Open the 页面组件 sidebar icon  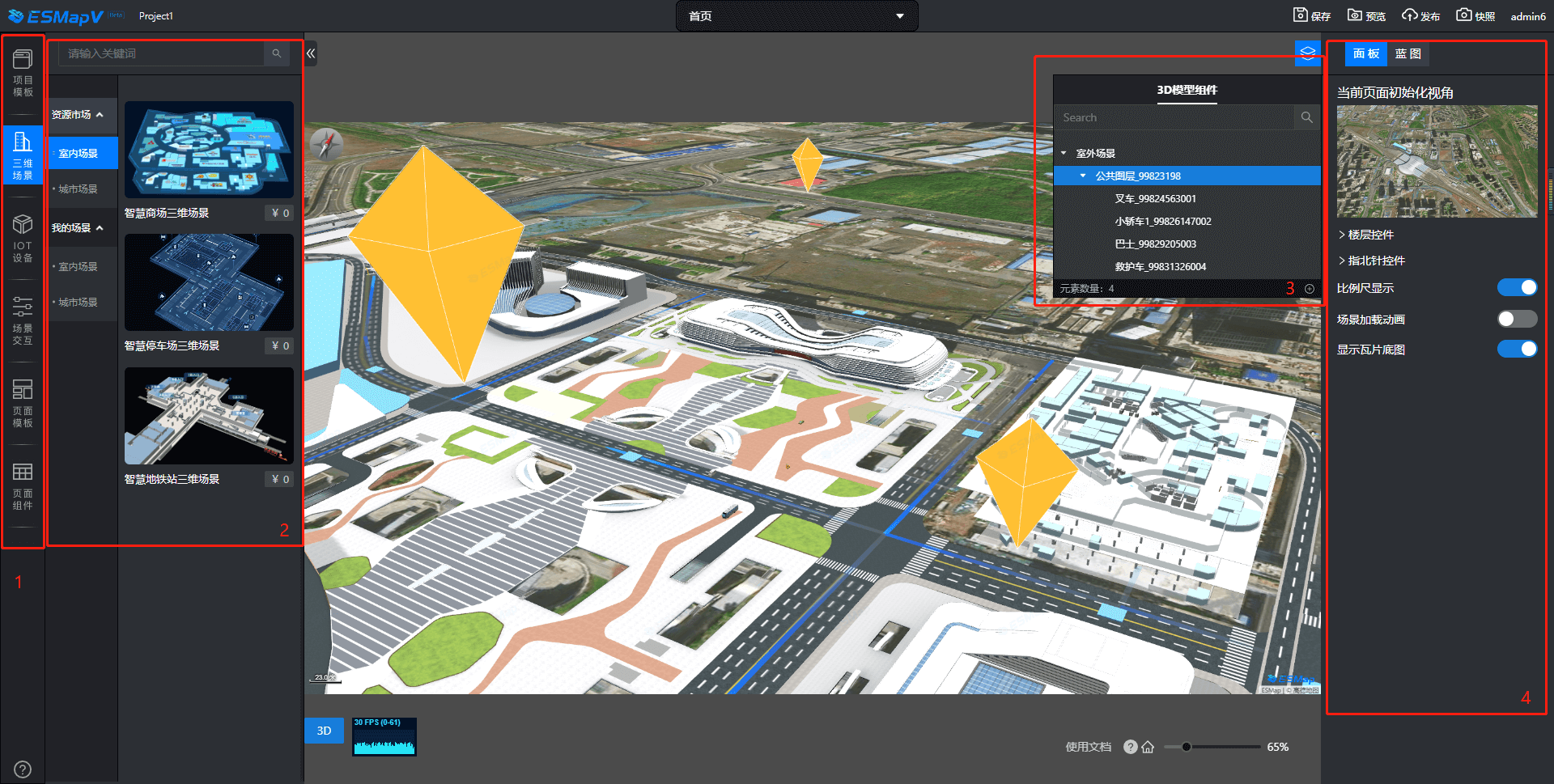(x=23, y=485)
